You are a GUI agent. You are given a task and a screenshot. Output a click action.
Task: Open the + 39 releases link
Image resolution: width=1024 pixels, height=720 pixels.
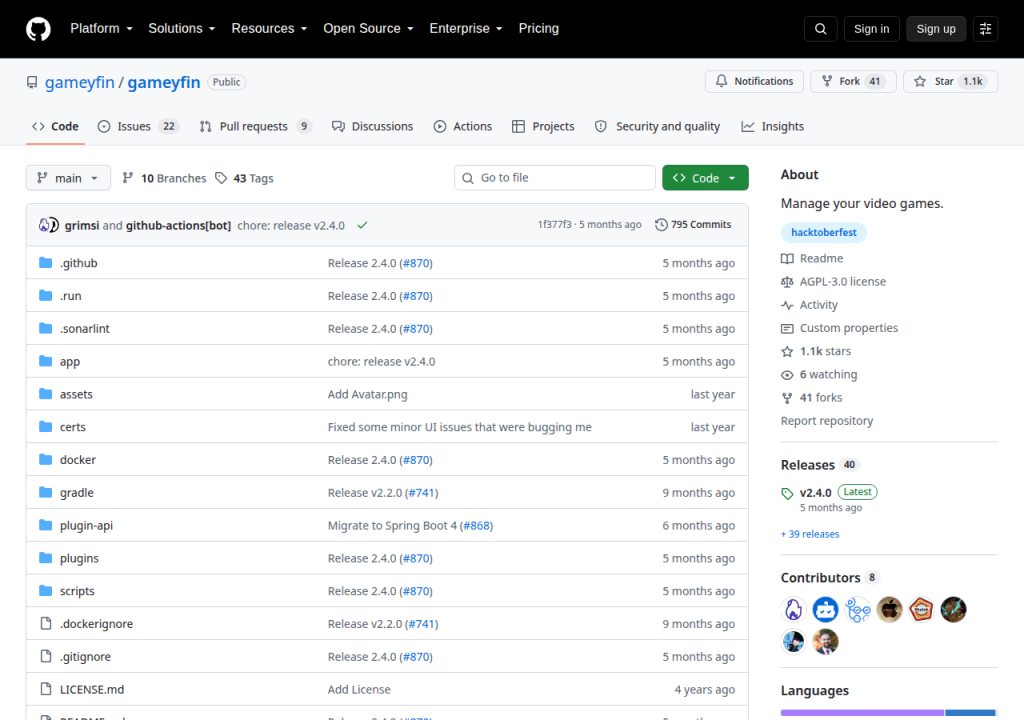810,534
